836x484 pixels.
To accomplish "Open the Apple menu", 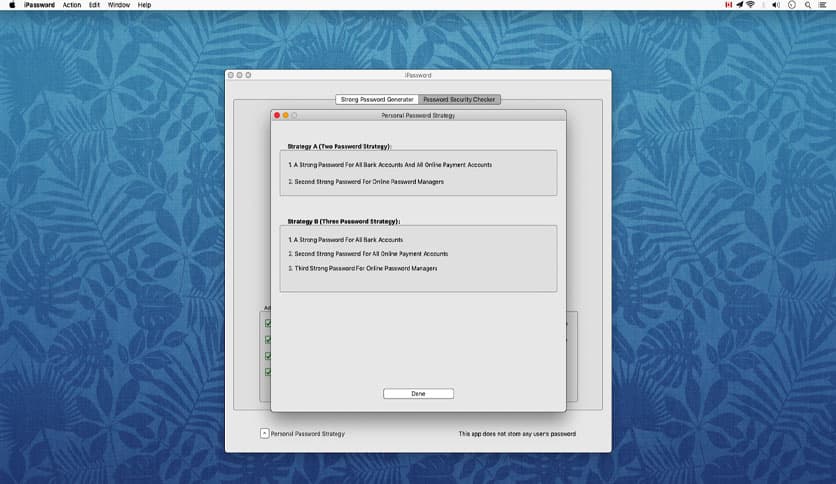I will pos(12,5).
